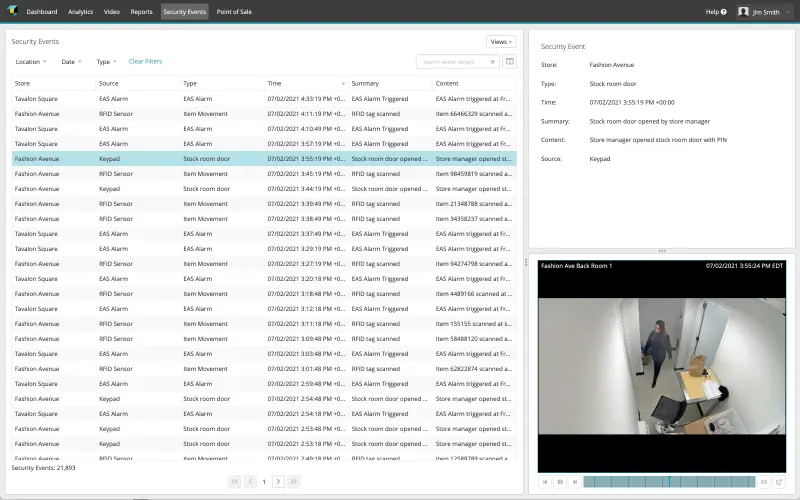Select the Item 58488120 scanned event row
800x500 pixels.
click(264, 339)
